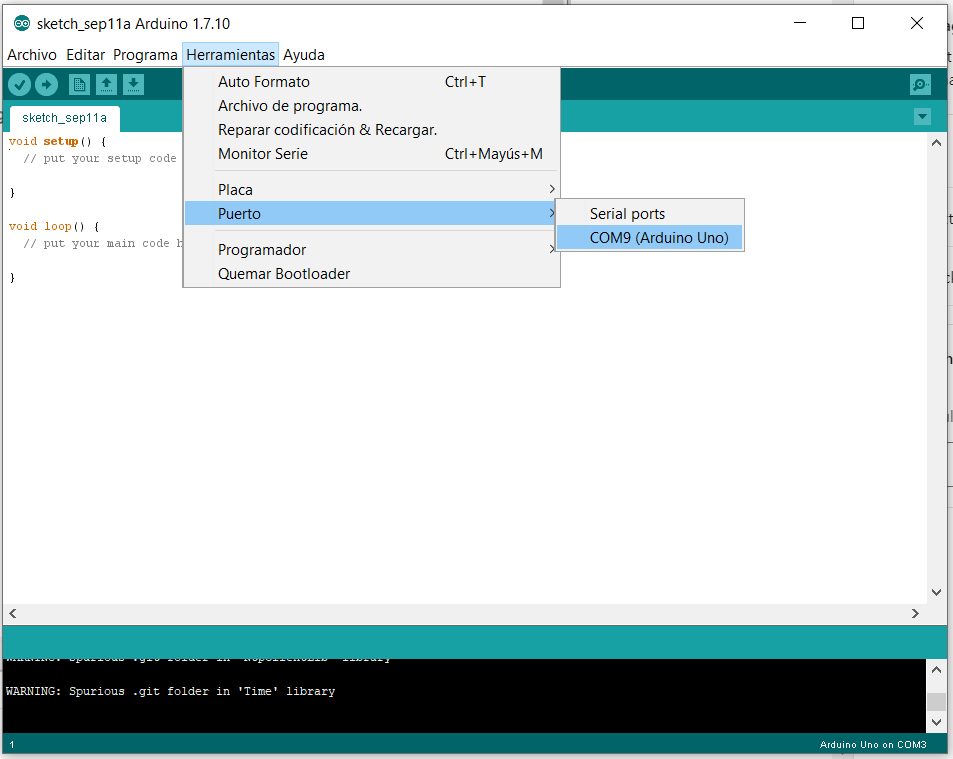Open the Ayuda menu

coord(304,55)
